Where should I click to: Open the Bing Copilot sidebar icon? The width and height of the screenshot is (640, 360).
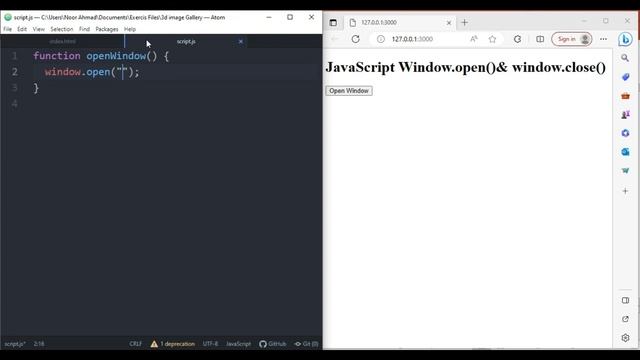click(625, 39)
